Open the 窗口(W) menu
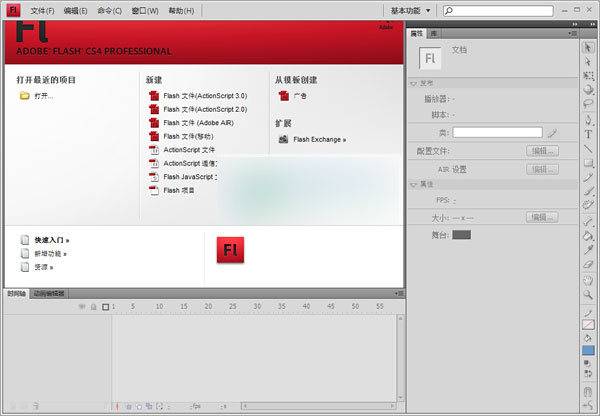Image resolution: width=600 pixels, height=416 pixels. [x=145, y=11]
